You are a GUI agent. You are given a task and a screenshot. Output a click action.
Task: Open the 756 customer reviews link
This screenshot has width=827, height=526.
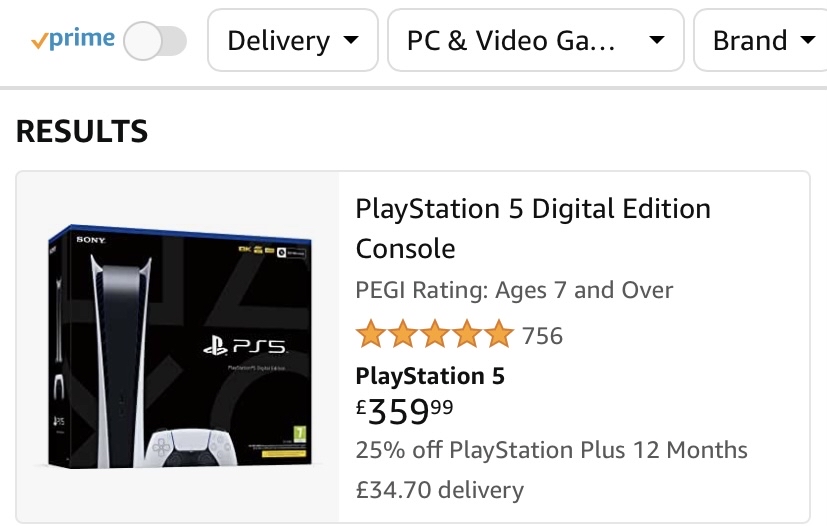click(x=543, y=335)
